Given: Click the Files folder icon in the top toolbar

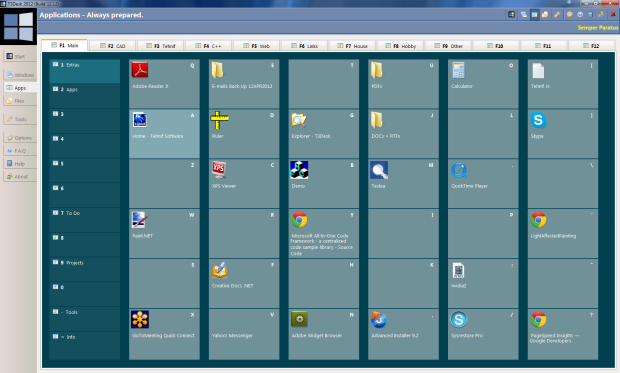Looking at the screenshot, I should pyautogui.click(x=545, y=15).
